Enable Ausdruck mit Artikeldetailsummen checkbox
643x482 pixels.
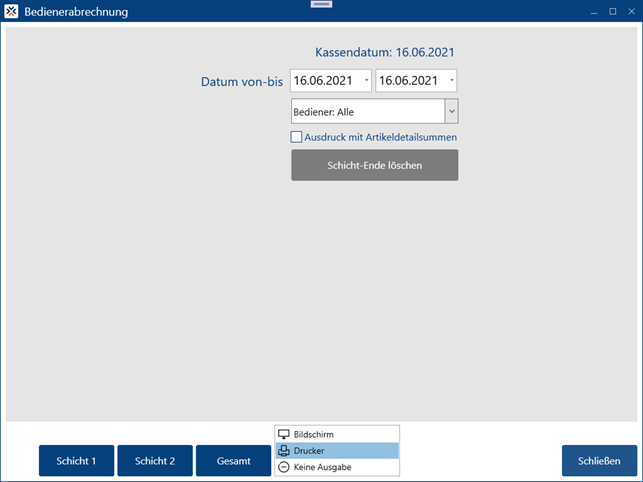(x=296, y=137)
